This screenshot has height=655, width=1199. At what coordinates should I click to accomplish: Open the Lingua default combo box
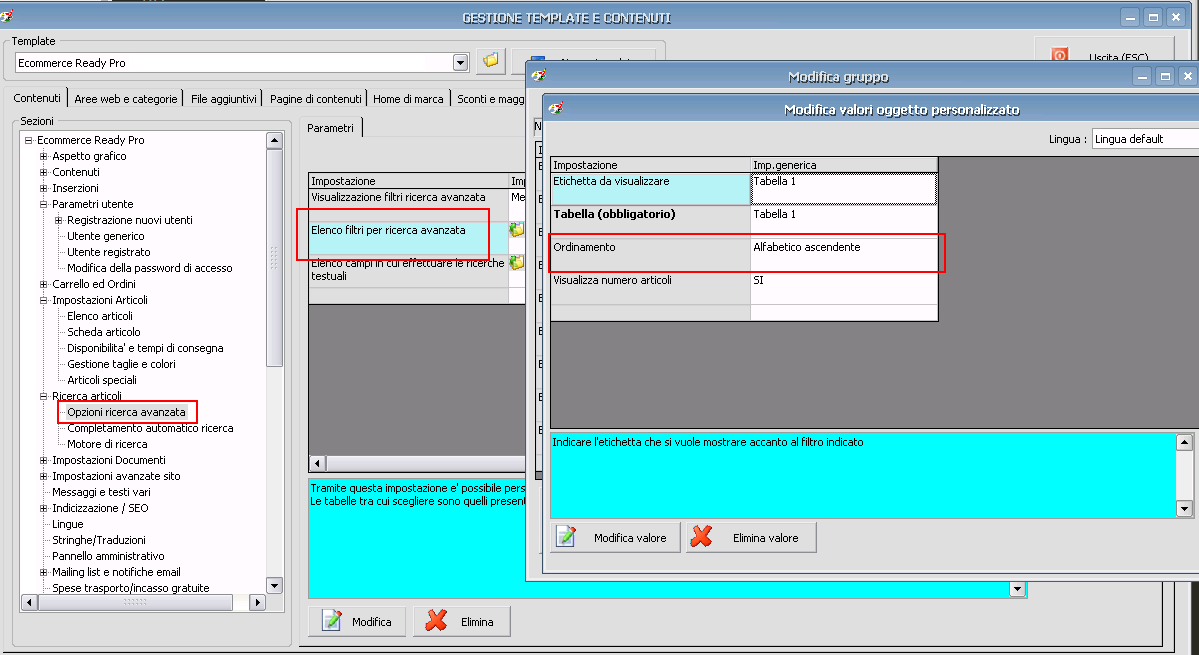1145,138
